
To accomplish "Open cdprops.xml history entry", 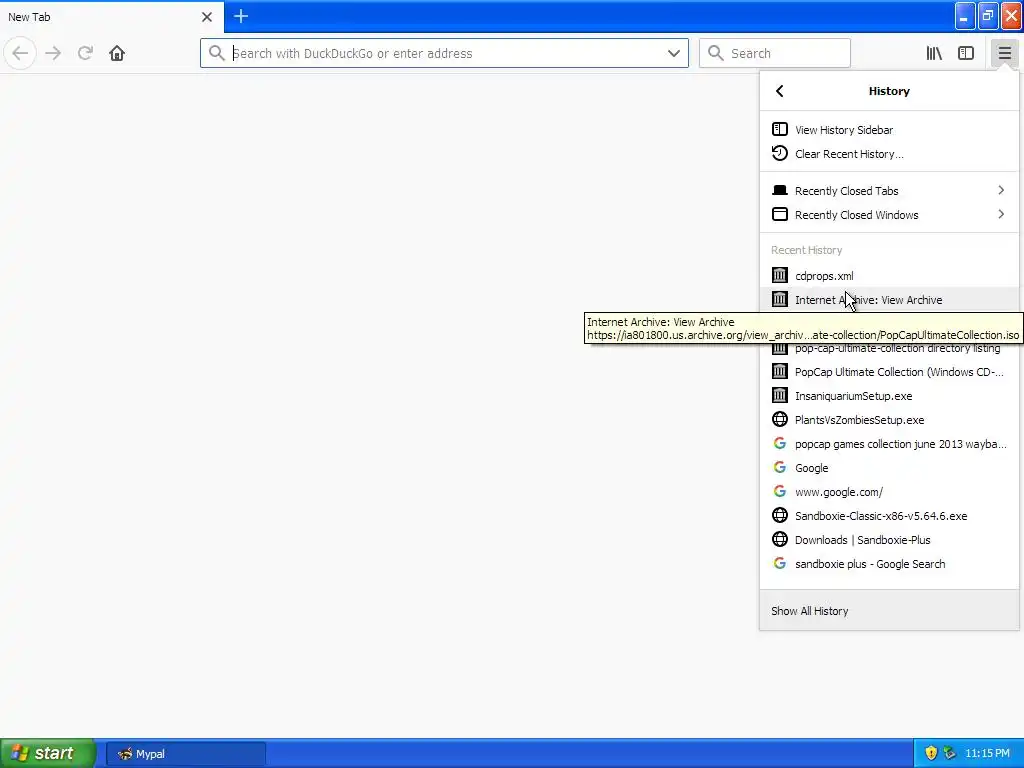I will tap(889, 276).
